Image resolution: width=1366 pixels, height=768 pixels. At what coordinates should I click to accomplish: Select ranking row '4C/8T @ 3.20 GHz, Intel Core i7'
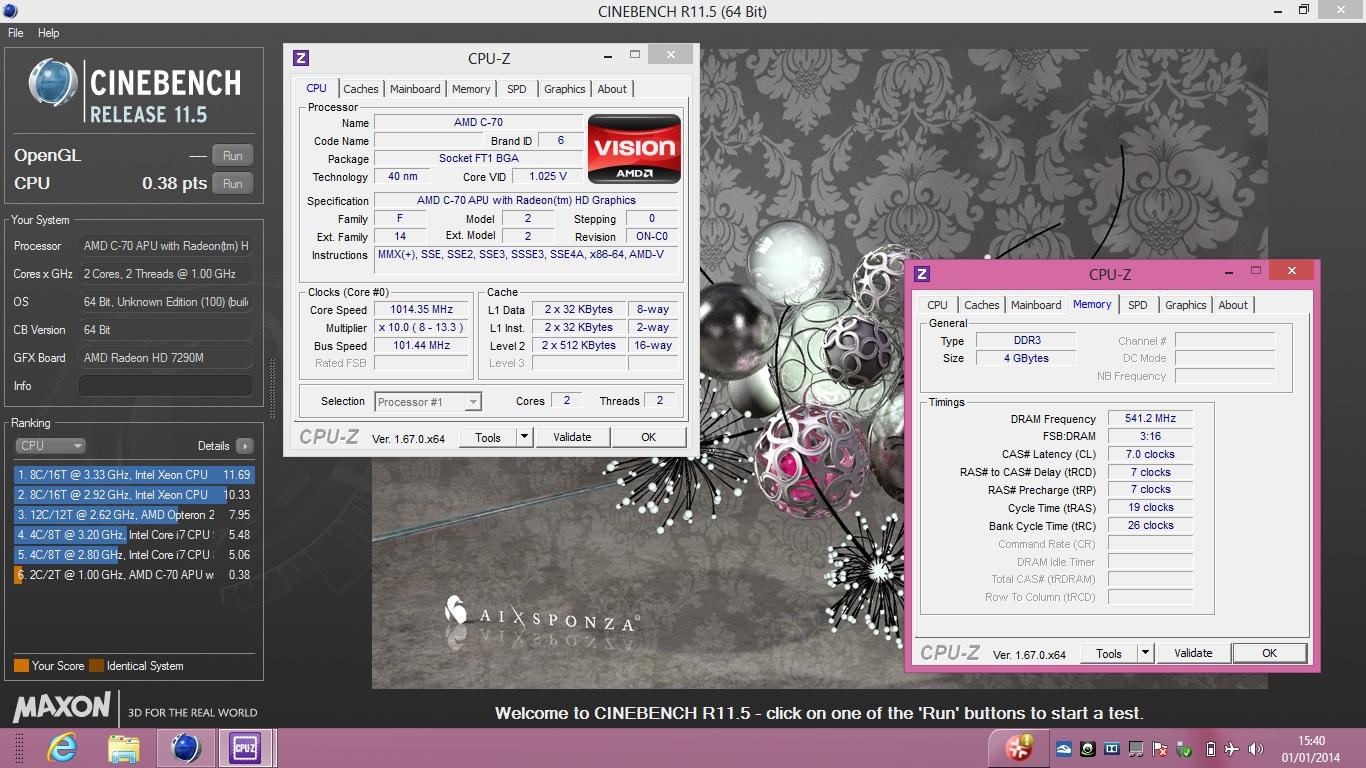click(134, 535)
